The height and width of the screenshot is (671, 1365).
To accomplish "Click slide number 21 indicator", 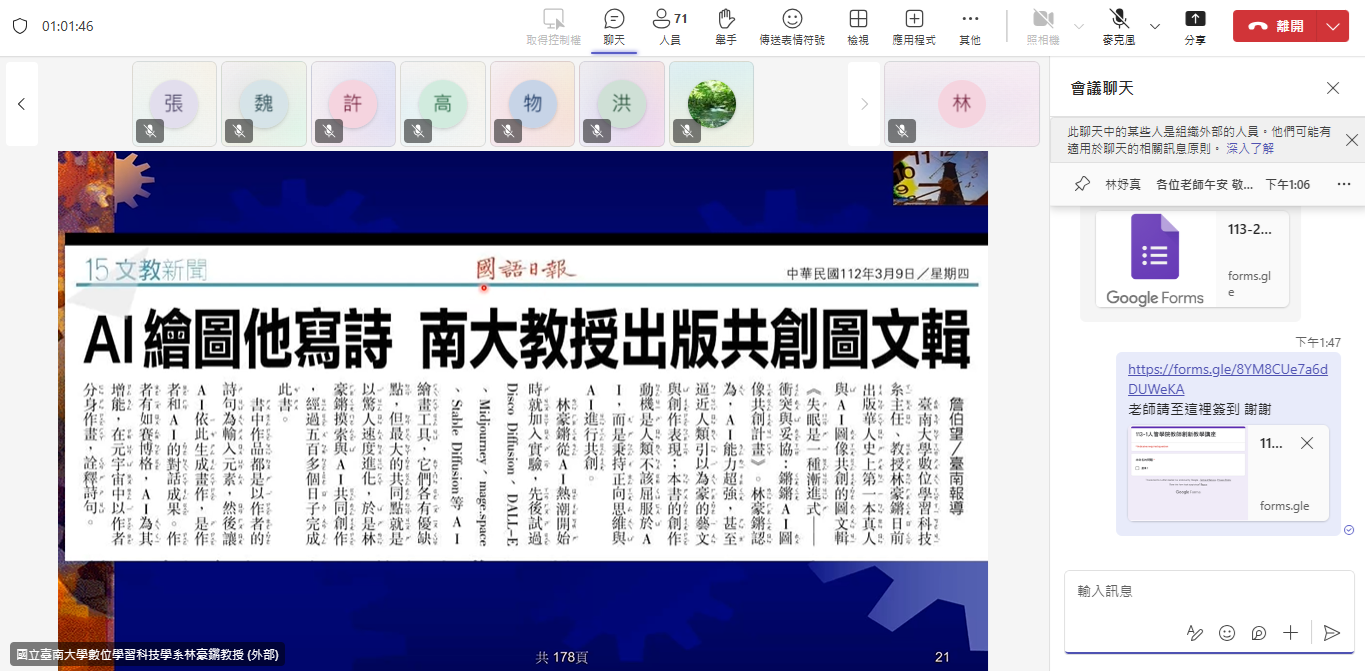I will [x=941, y=657].
